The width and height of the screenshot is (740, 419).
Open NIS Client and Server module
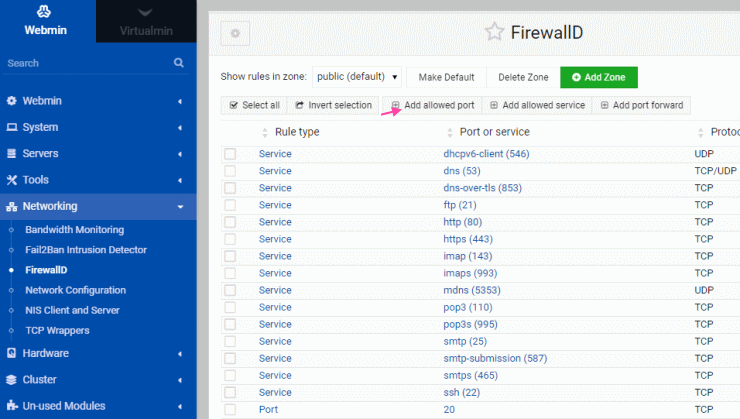pyautogui.click(x=72, y=310)
